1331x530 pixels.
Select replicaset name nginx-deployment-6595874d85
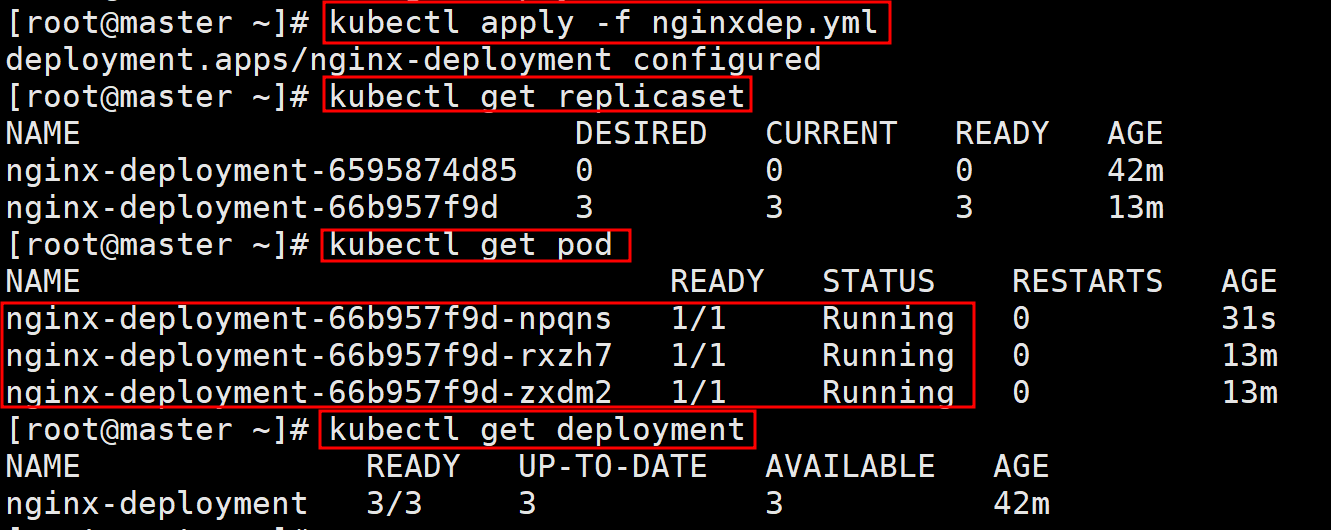(x=261, y=171)
